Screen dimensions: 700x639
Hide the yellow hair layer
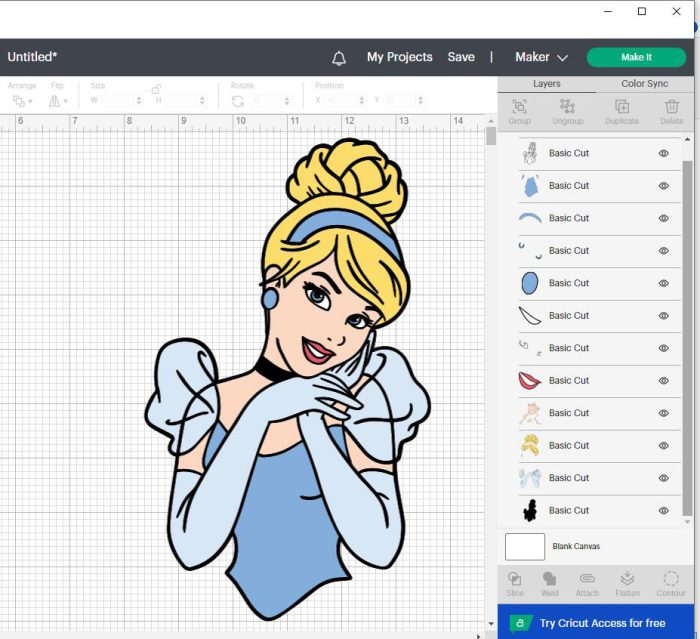click(664, 446)
